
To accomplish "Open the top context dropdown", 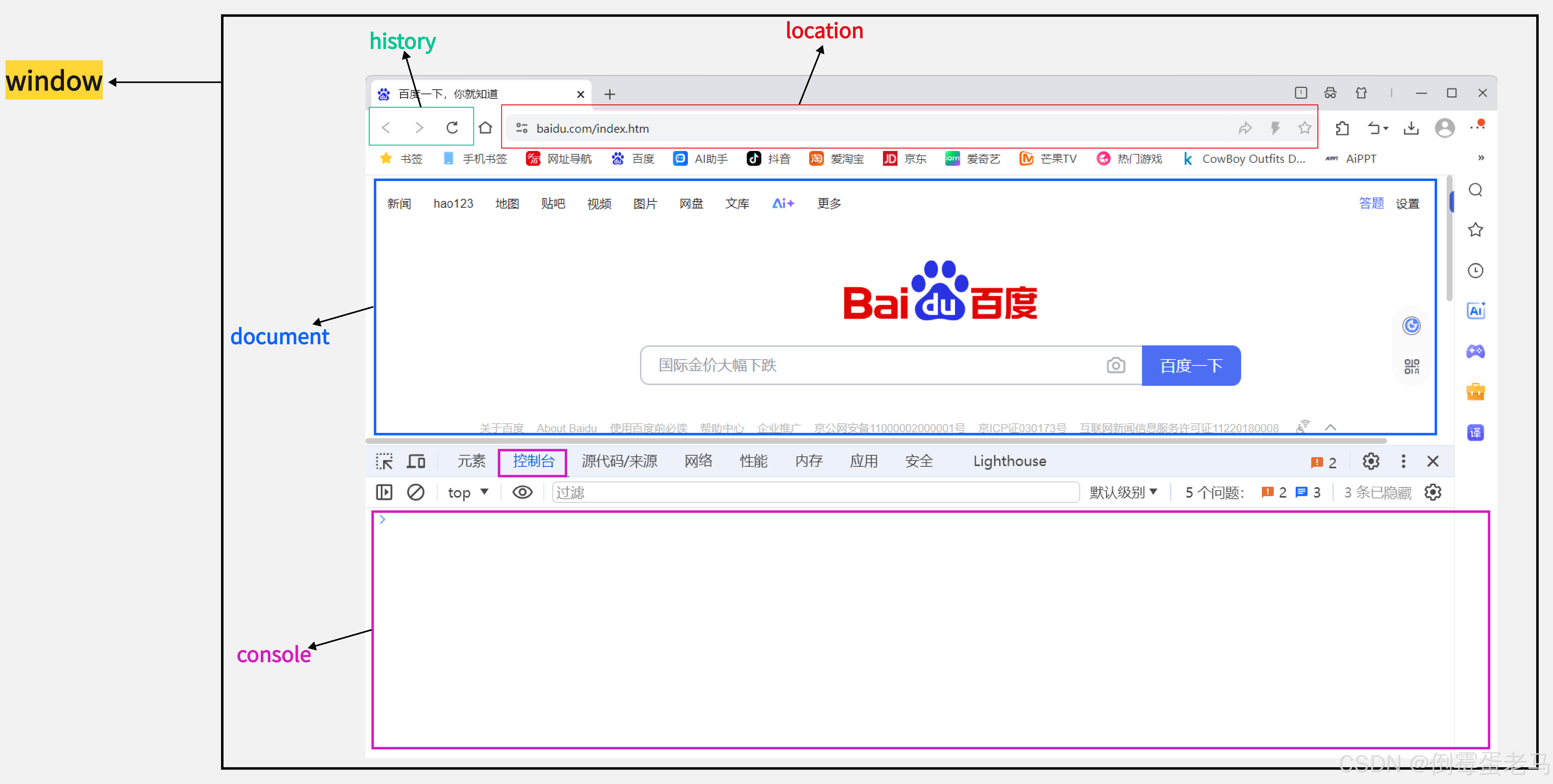I will tap(468, 493).
